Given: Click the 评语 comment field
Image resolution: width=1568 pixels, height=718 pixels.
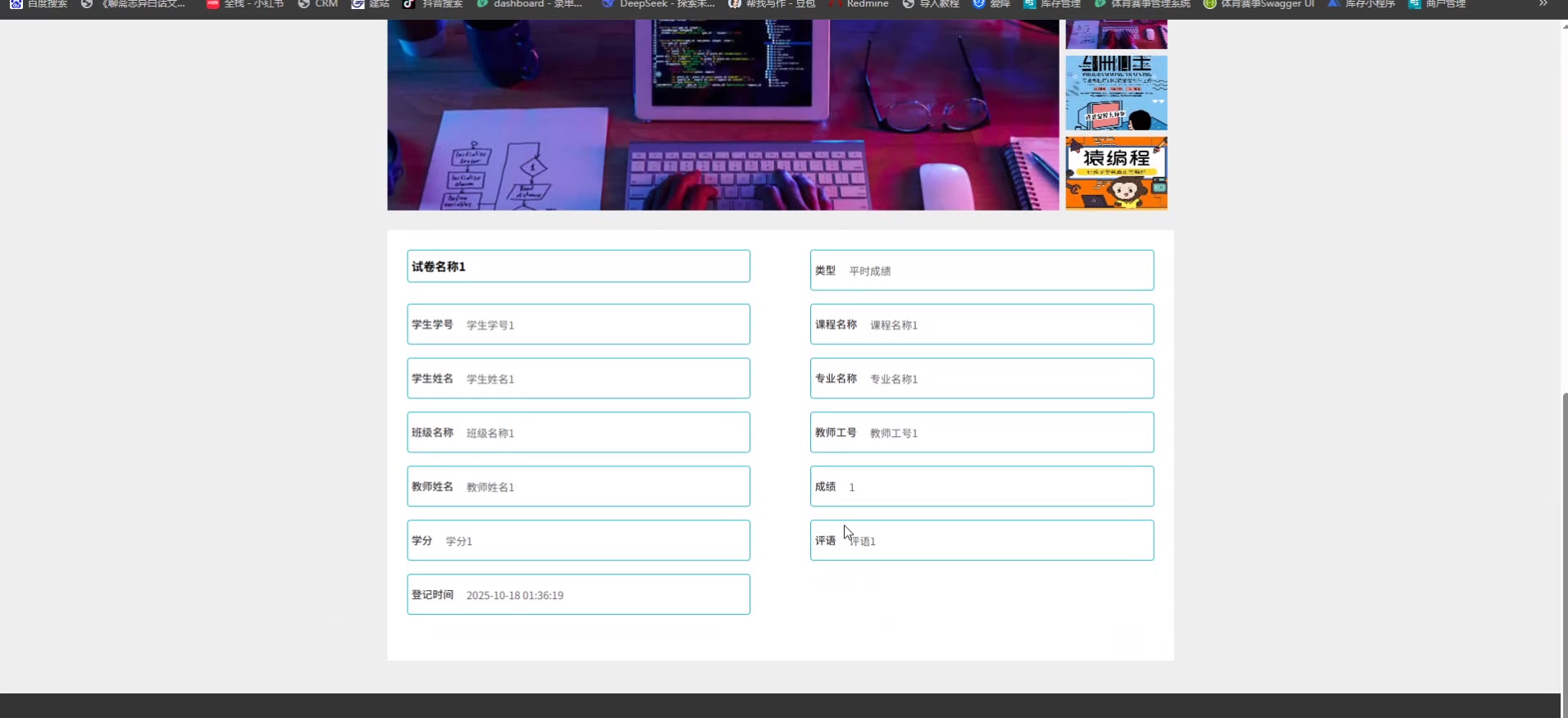Looking at the screenshot, I should (982, 541).
